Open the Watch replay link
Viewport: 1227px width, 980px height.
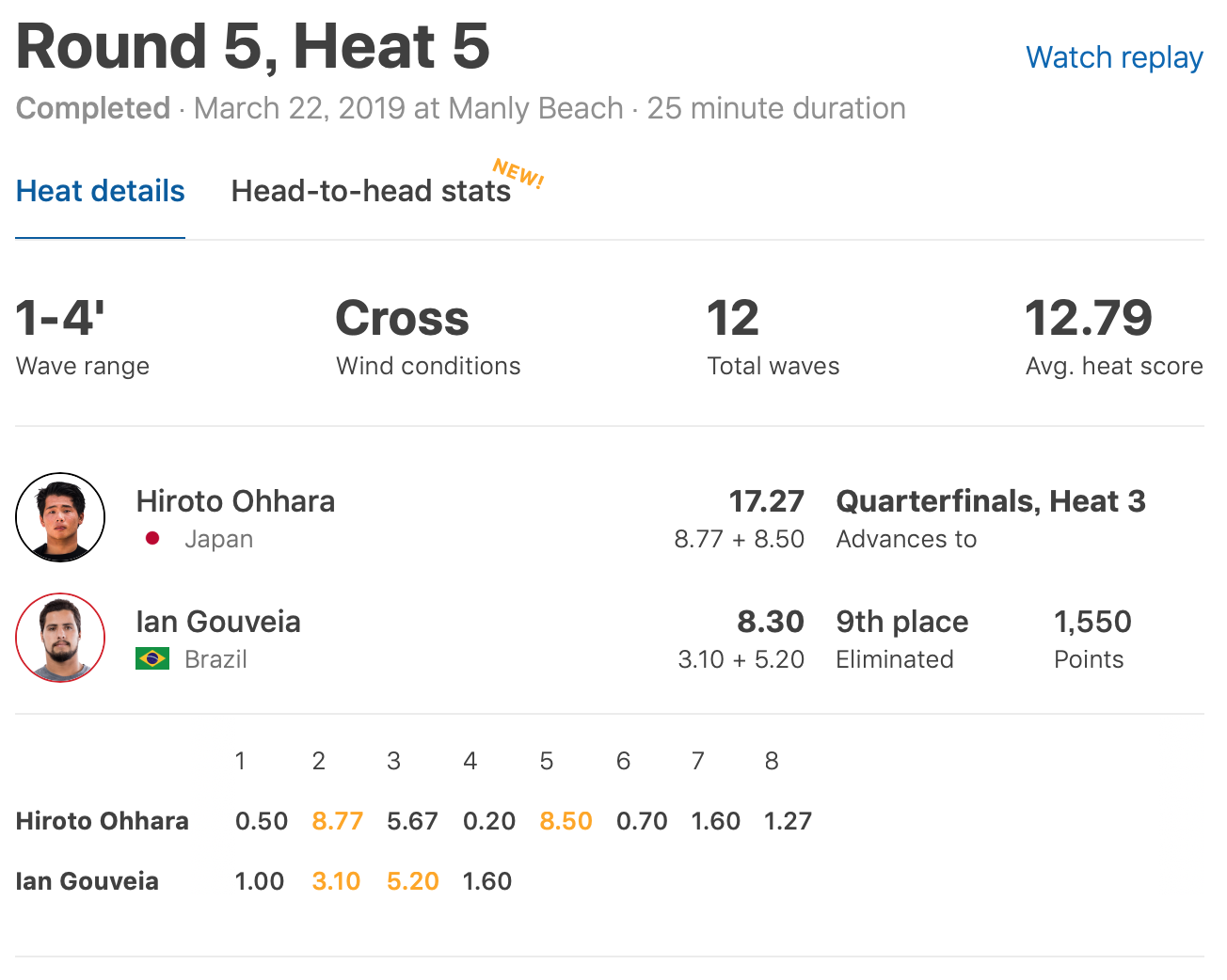click(x=1114, y=57)
